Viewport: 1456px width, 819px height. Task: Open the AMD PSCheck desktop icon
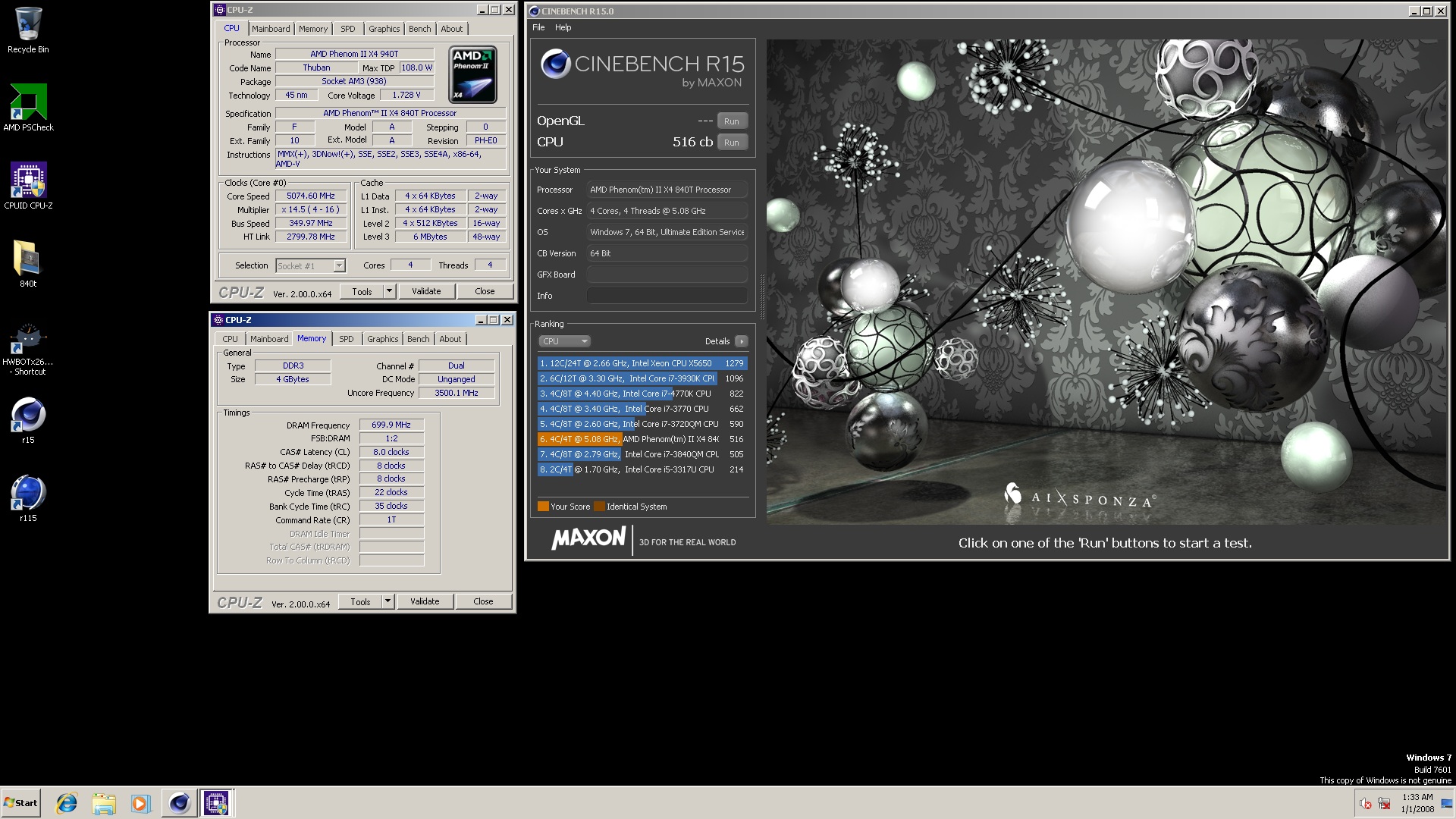coord(28,108)
